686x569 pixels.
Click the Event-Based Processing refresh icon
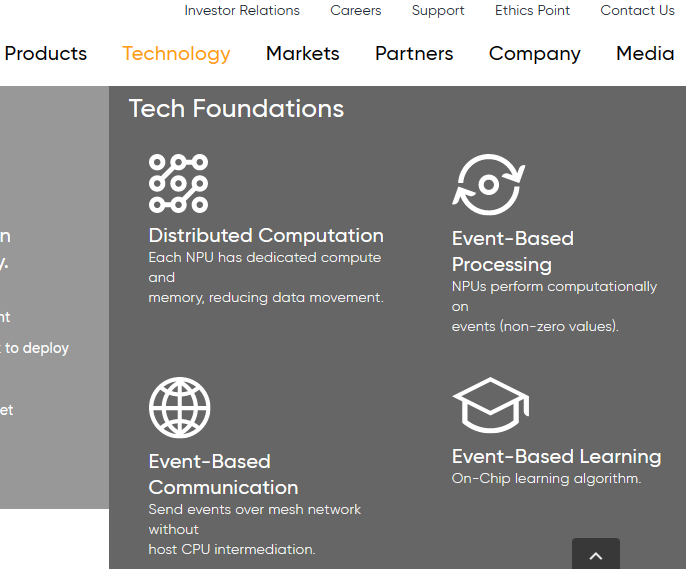pyautogui.click(x=489, y=185)
